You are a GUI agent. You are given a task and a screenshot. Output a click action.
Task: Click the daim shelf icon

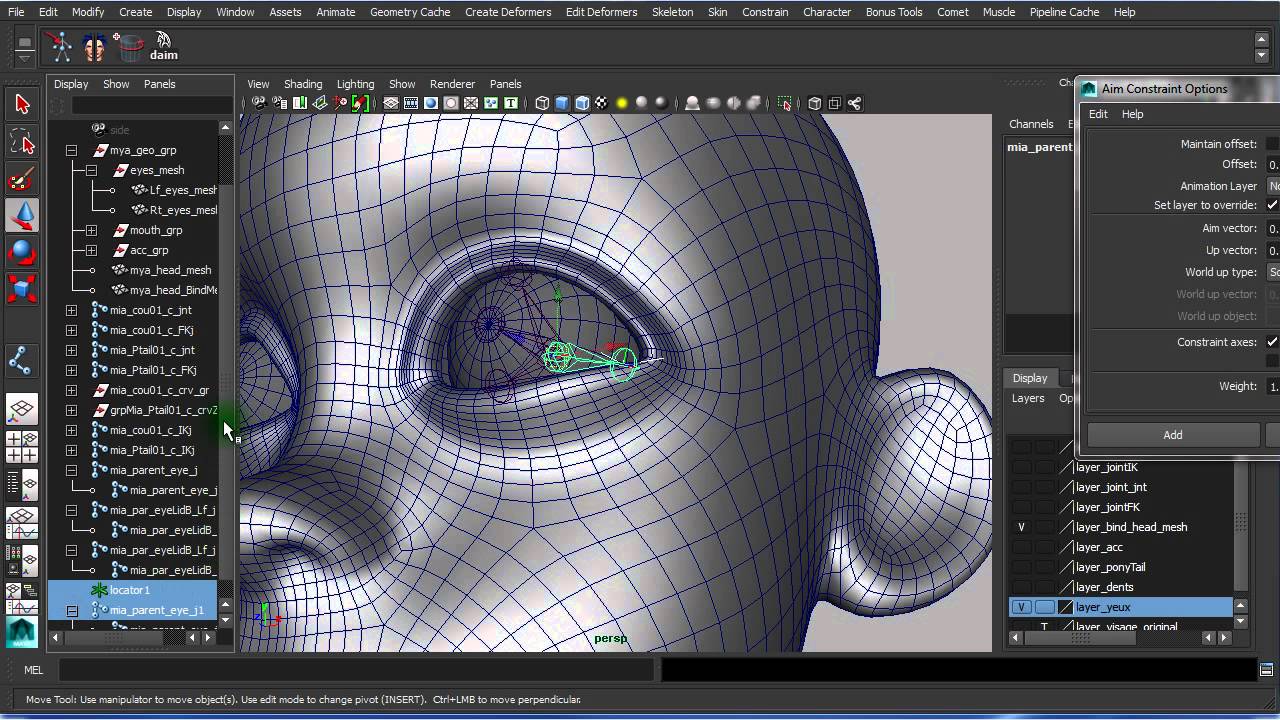pos(163,46)
